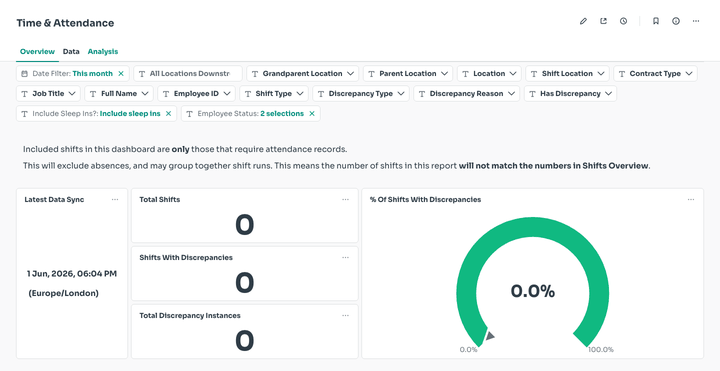Expand the Parent Location dropdown
720x371 pixels.
tap(408, 73)
